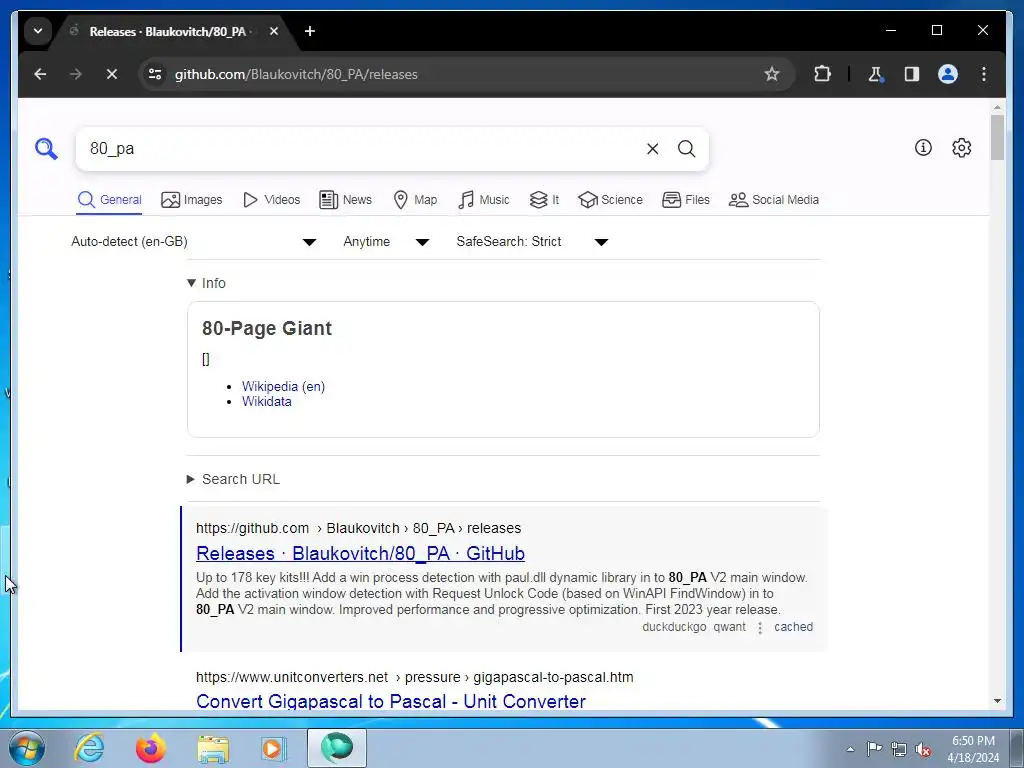Open profile avatar menu
This screenshot has height=768, width=1024.
pos(948,74)
